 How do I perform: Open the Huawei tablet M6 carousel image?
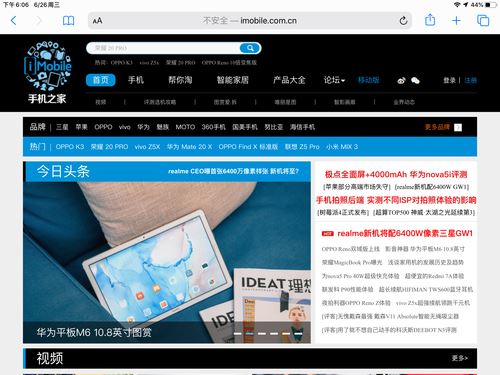[x=167, y=252]
